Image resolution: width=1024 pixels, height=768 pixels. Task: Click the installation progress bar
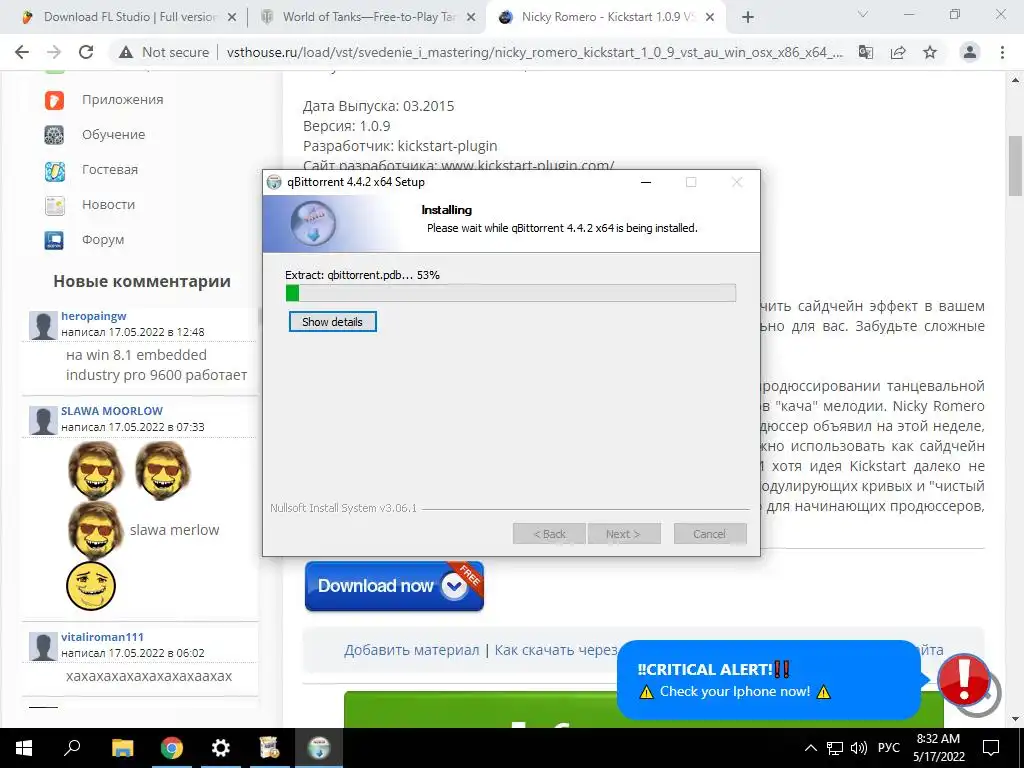(x=511, y=293)
